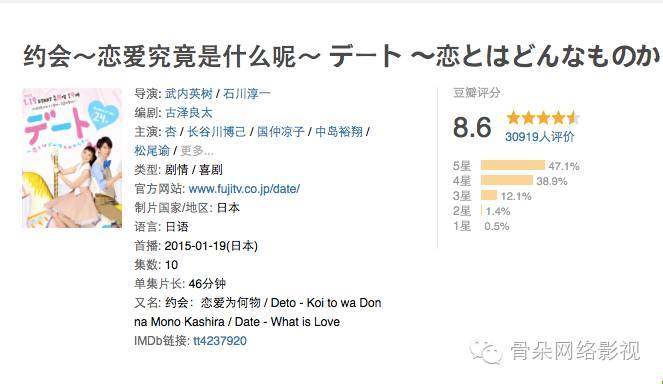
Task: Open the IMDb link tt4237920
Action: 219,341
